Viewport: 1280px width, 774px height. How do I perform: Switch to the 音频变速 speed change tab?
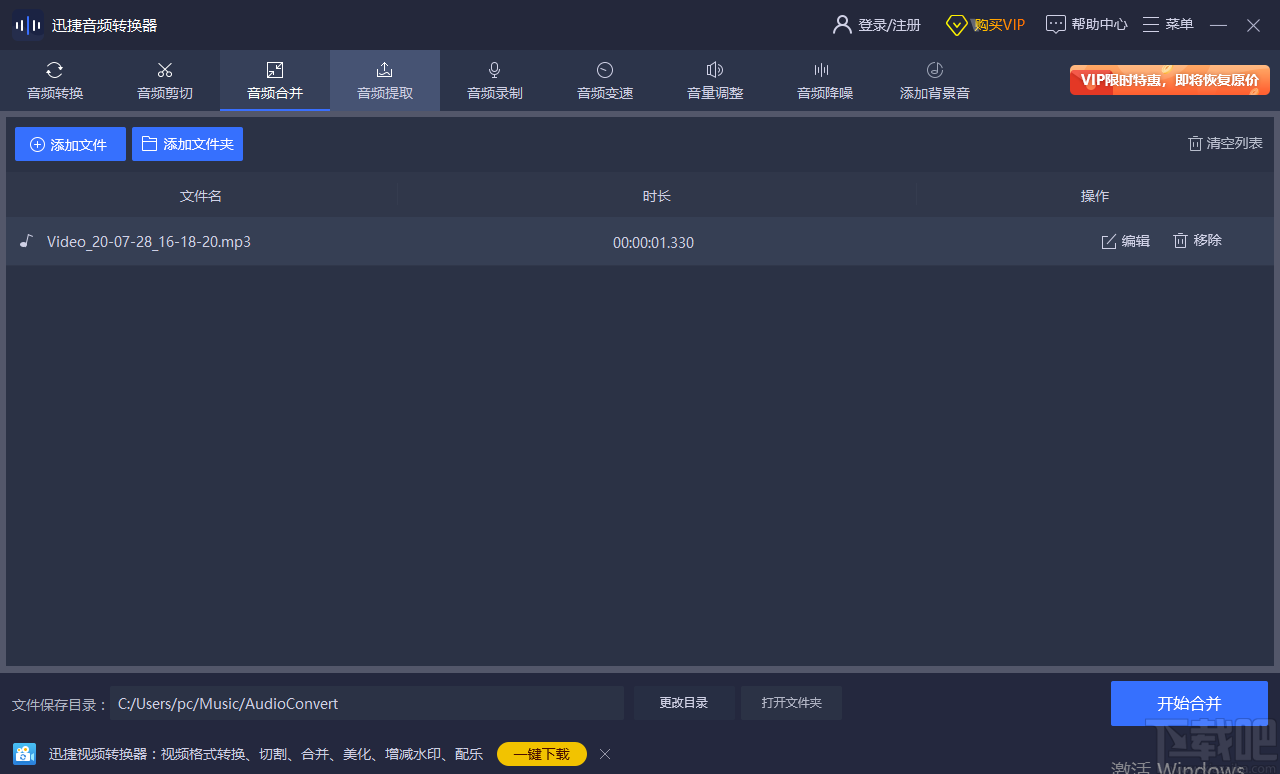(x=605, y=81)
